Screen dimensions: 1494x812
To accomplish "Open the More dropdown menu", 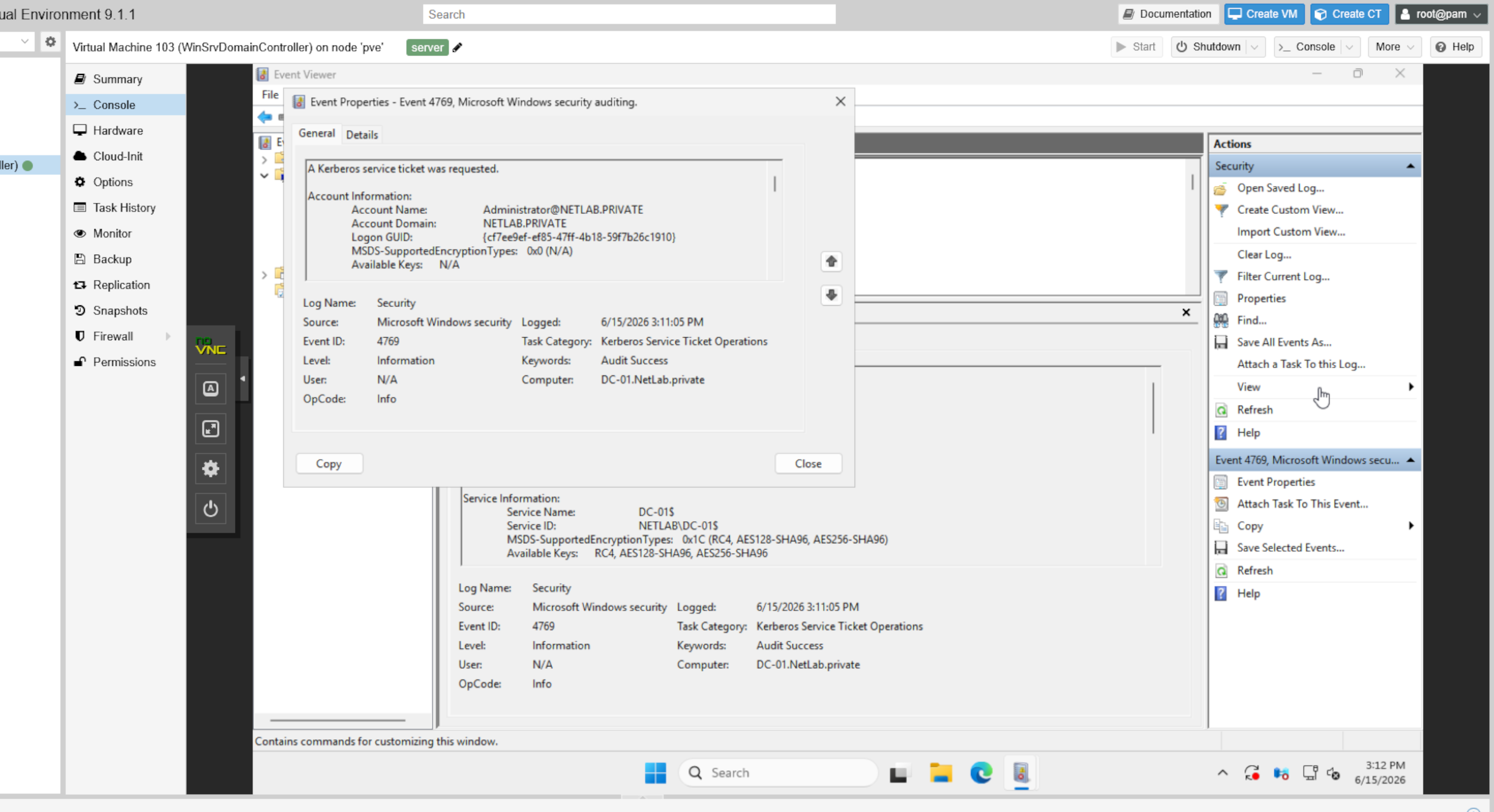I will click(1395, 47).
